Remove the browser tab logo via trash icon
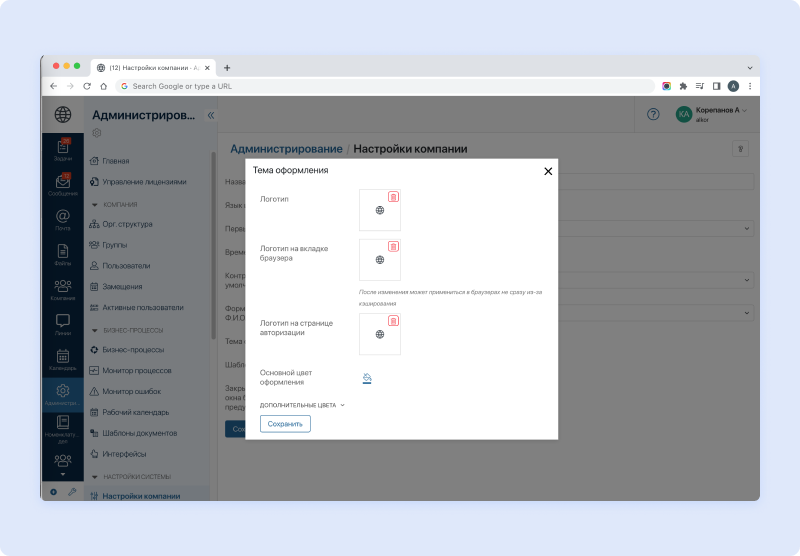This screenshot has height=556, width=800. pos(393,246)
